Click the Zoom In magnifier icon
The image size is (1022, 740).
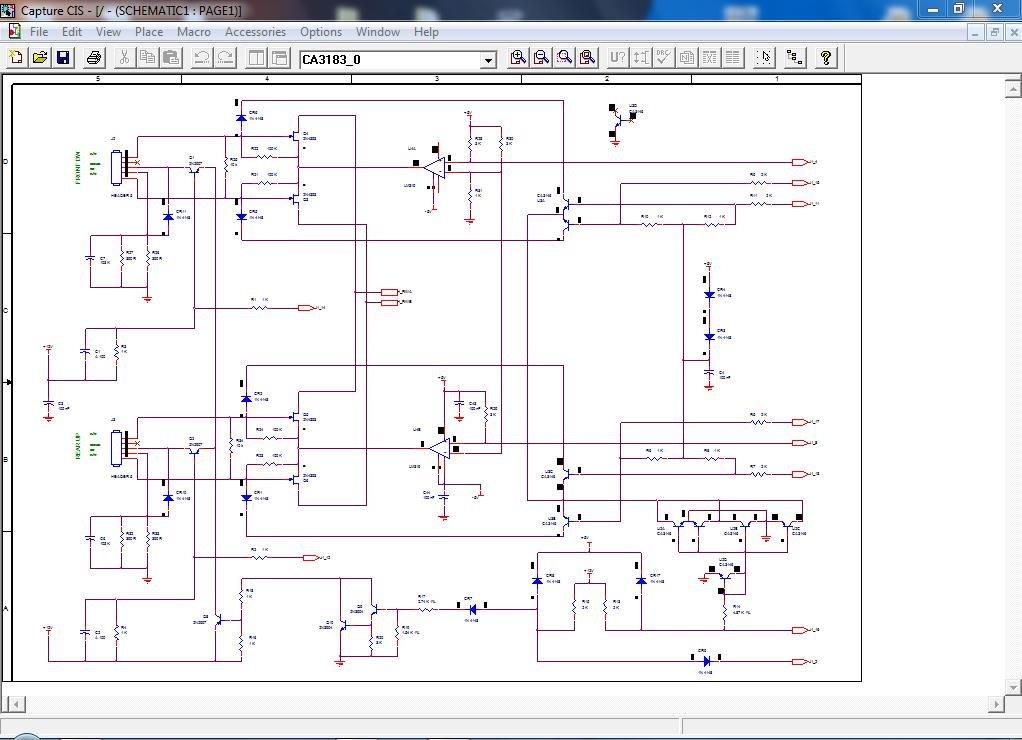tap(518, 58)
